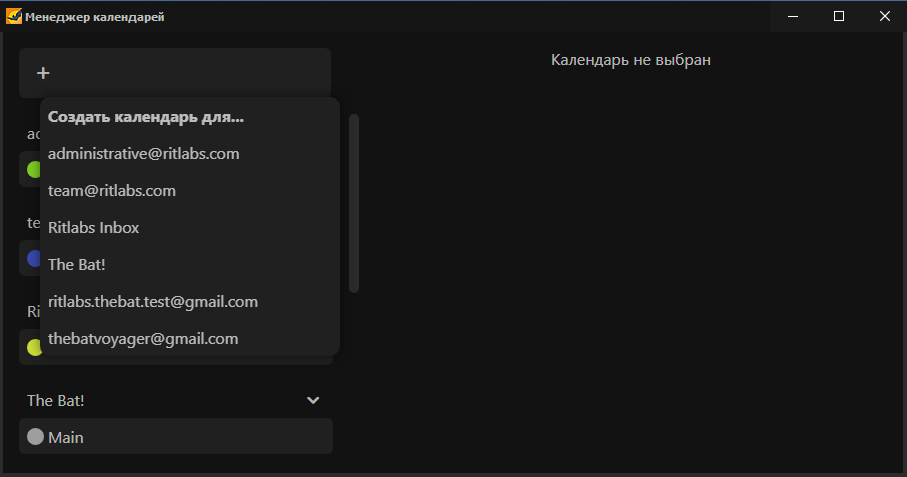This screenshot has width=907, height=477.
Task: Select ritlabs.thebat.test@gmail.com menu entry
Action: 189,302
